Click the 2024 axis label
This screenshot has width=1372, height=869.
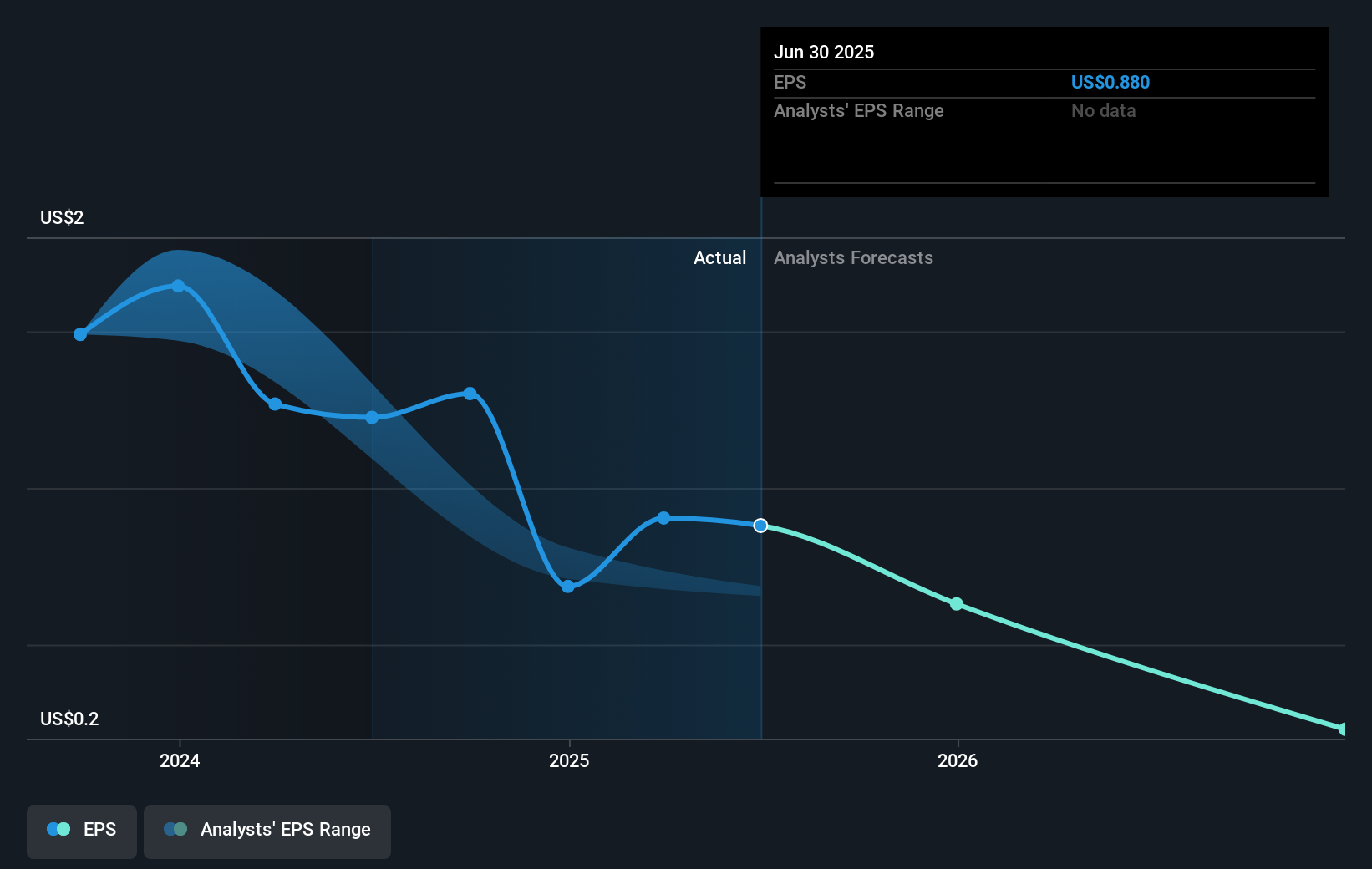(x=179, y=761)
